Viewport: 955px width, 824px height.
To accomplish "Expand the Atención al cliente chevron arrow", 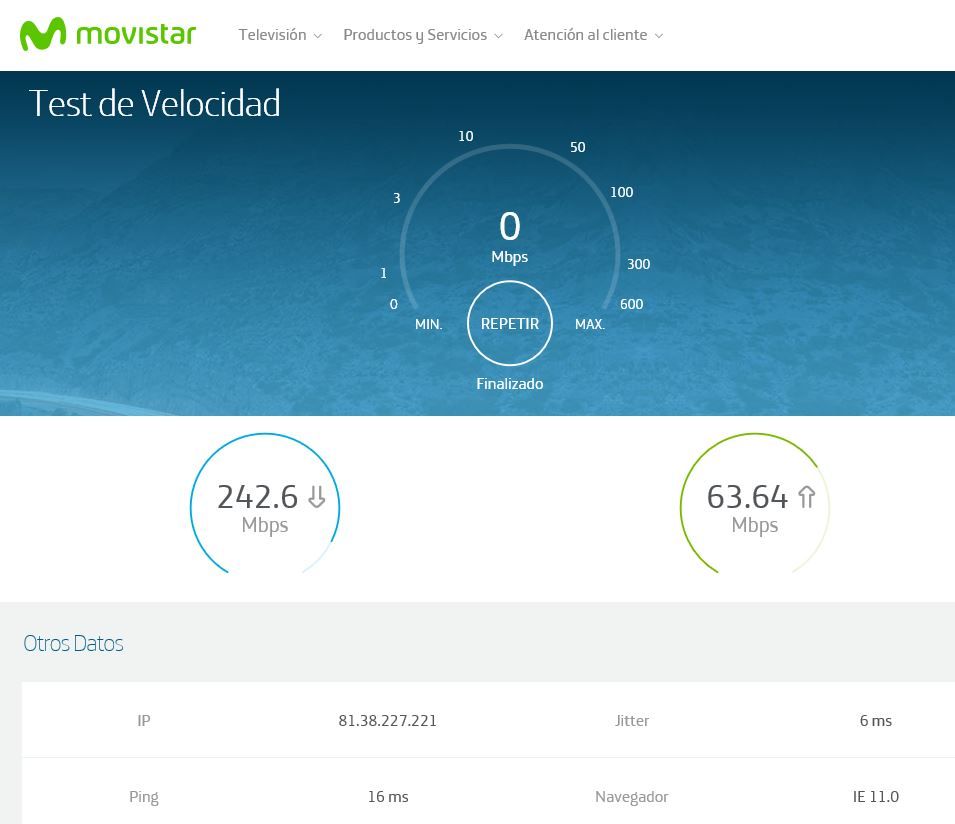I will [x=659, y=36].
